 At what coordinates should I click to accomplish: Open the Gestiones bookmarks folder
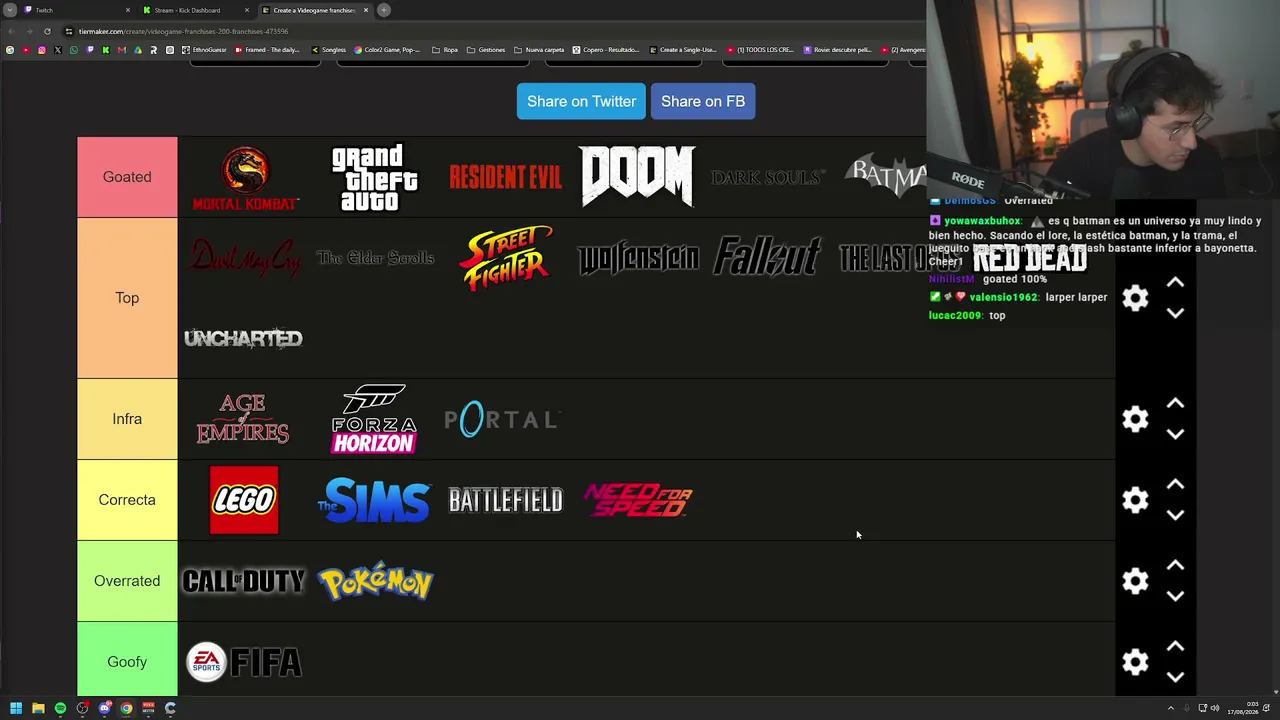486,50
